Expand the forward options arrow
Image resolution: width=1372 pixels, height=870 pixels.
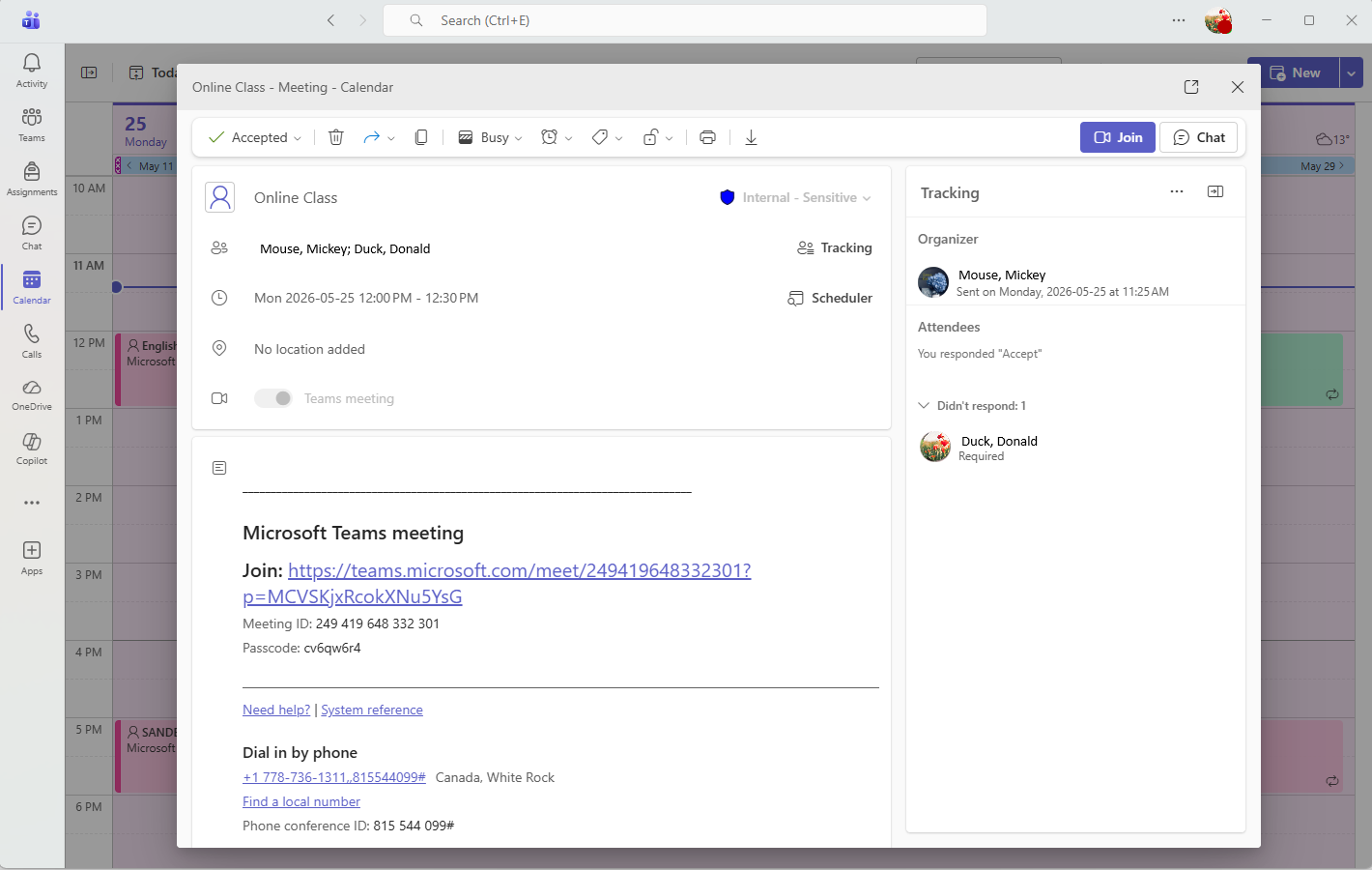pyautogui.click(x=391, y=138)
